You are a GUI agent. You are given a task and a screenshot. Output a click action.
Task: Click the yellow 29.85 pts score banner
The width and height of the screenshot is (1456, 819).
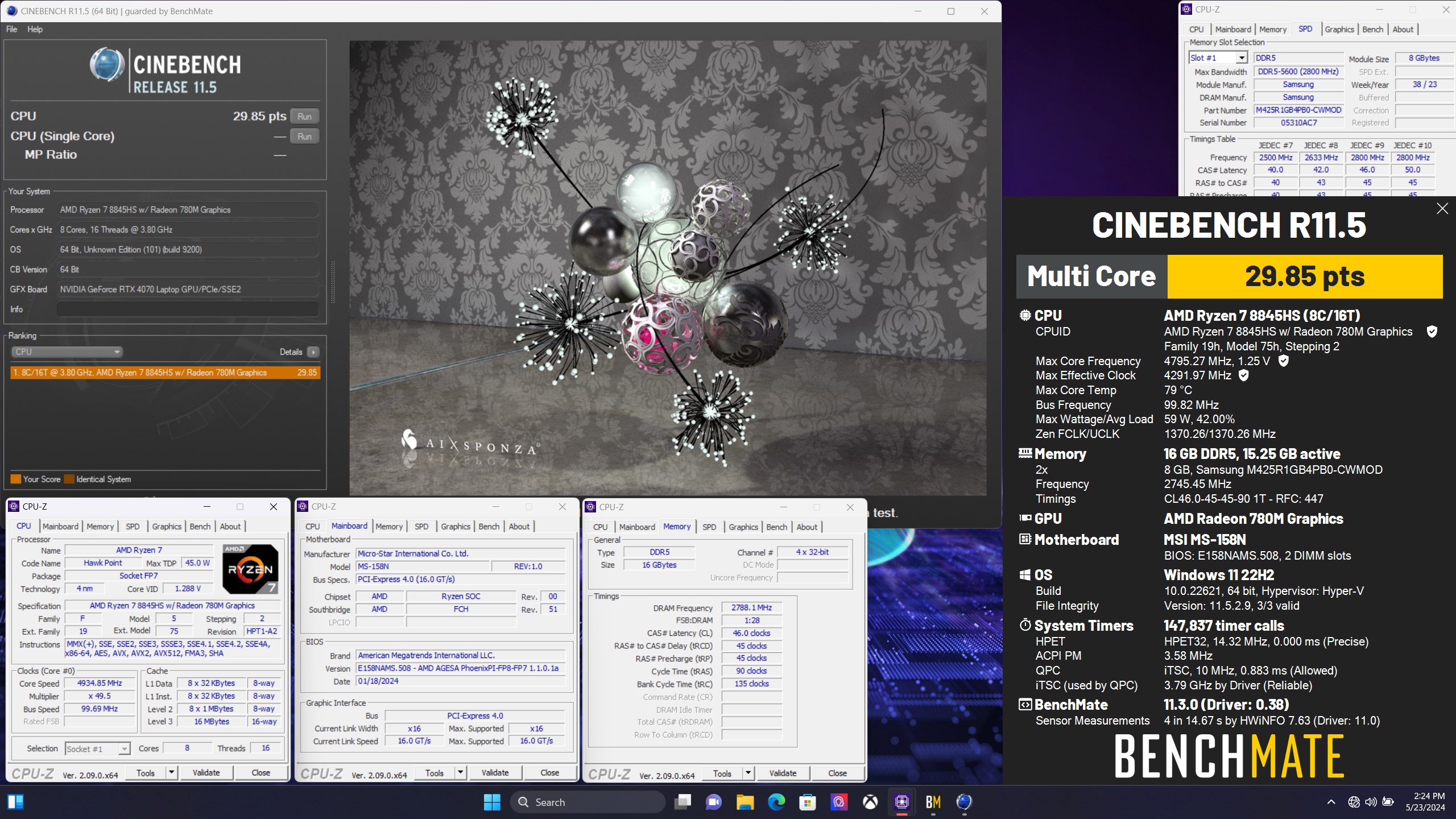(1305, 276)
